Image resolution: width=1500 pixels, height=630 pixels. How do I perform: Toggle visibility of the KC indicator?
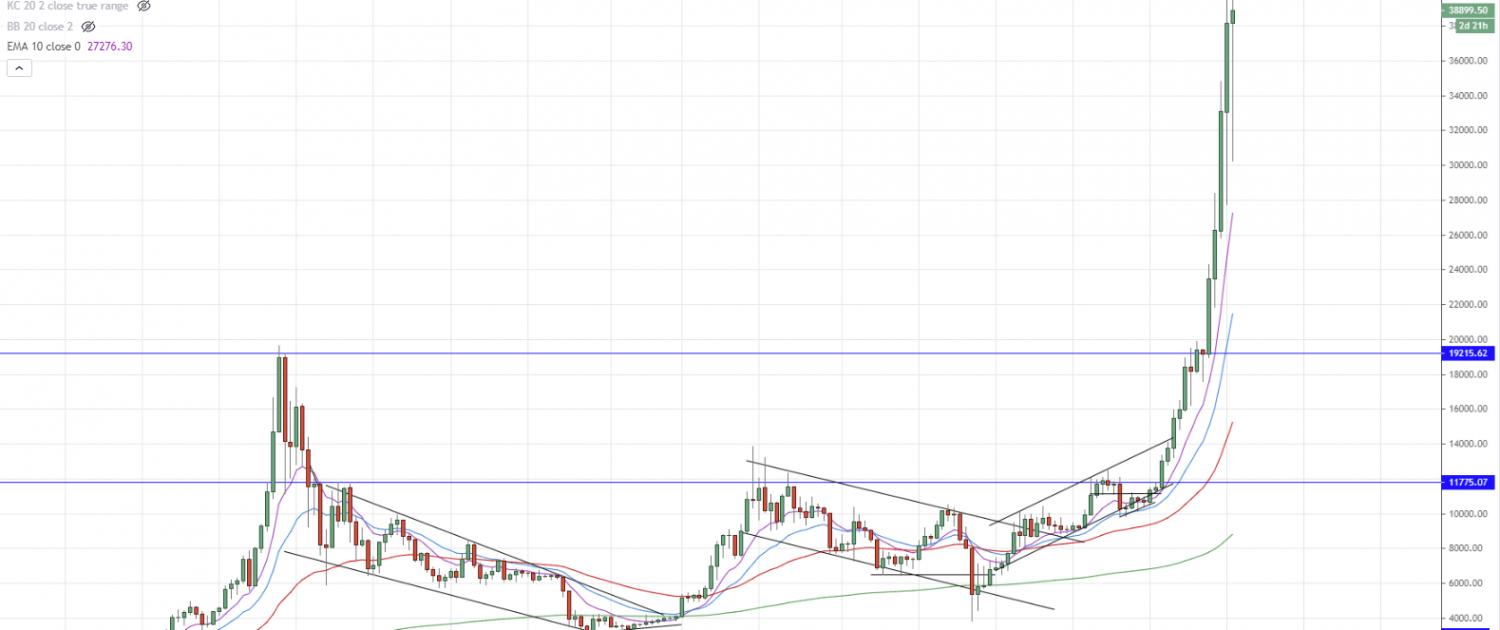143,6
